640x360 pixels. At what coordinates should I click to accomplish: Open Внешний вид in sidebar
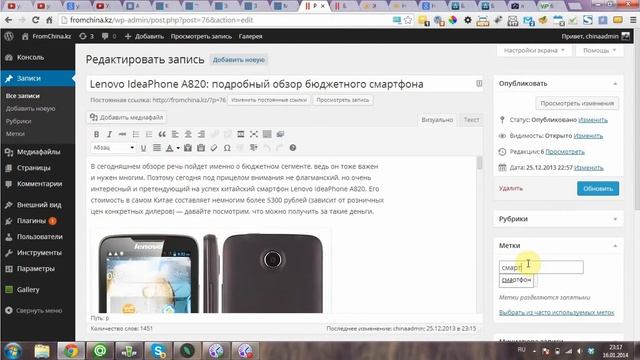(x=38, y=205)
